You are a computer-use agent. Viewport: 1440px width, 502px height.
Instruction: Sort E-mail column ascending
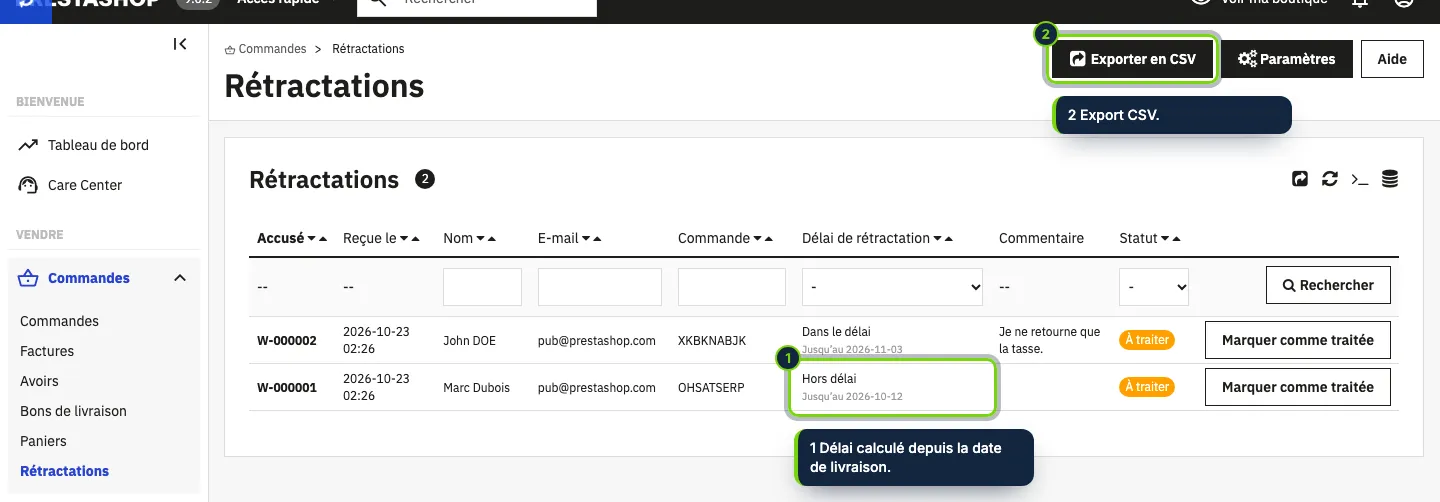(597, 239)
